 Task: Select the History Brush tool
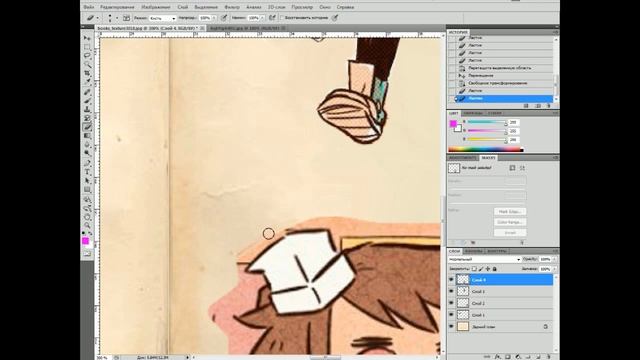[x=87, y=118]
